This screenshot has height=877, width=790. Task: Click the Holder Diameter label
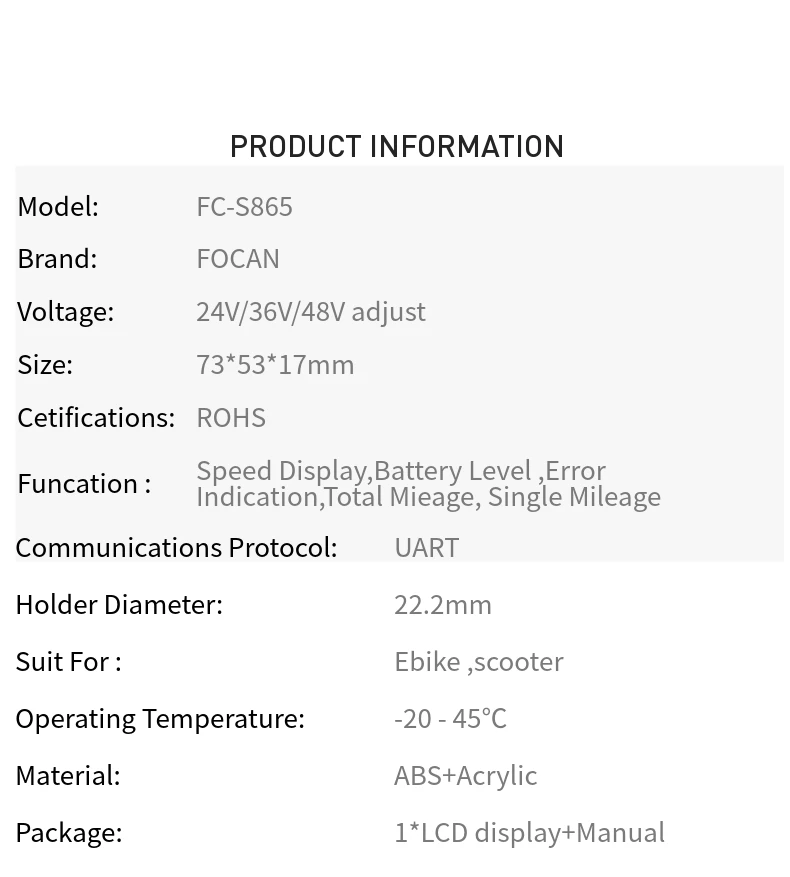[x=119, y=604]
